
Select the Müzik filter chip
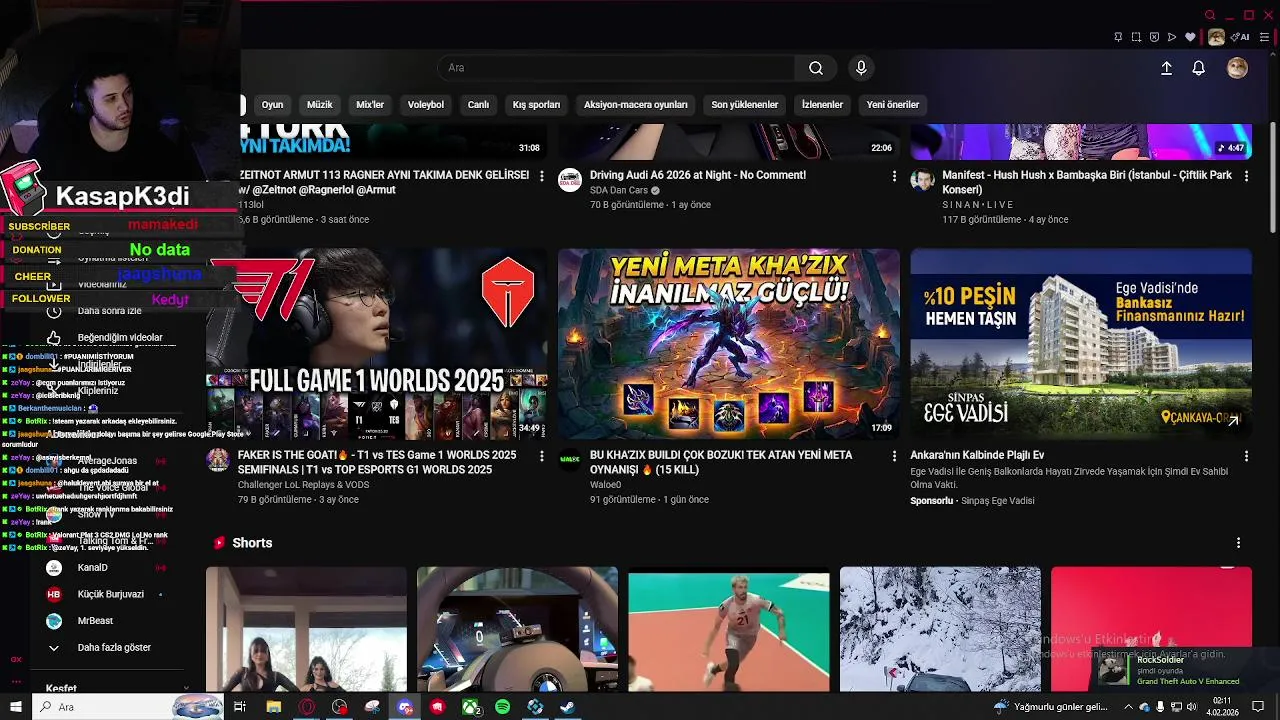click(x=320, y=104)
